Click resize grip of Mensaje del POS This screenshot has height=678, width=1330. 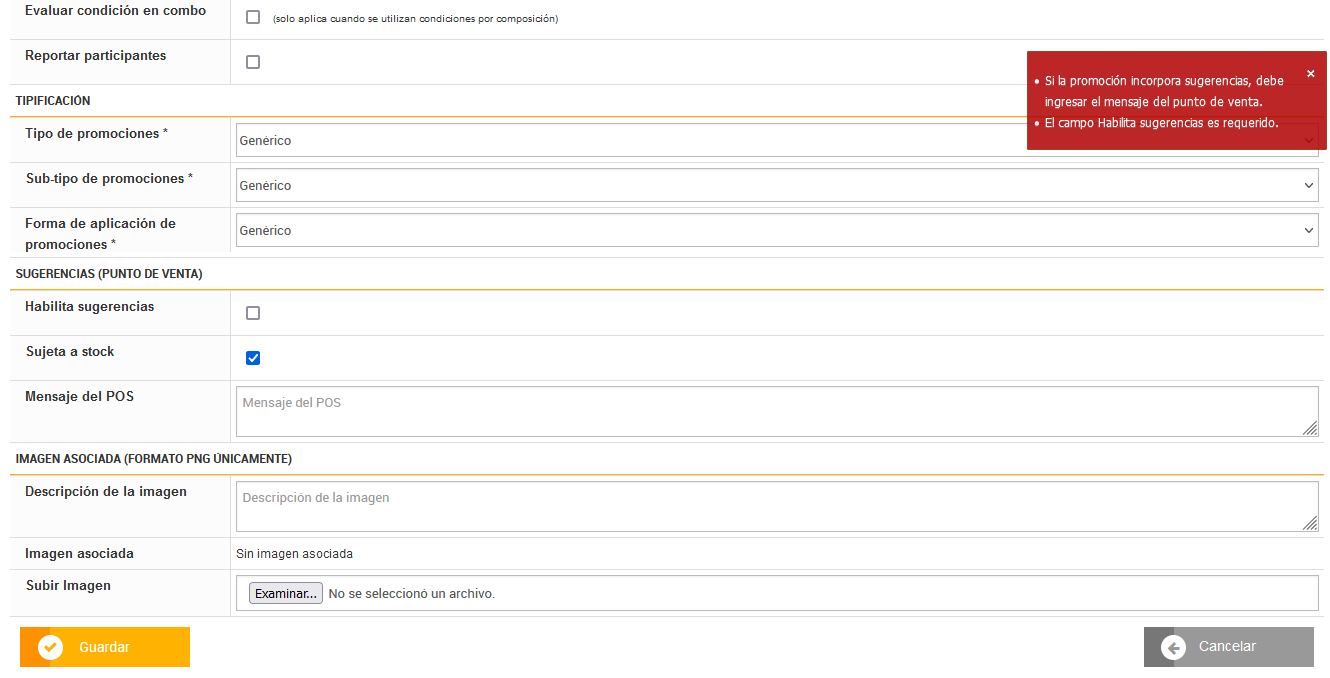coord(1309,427)
